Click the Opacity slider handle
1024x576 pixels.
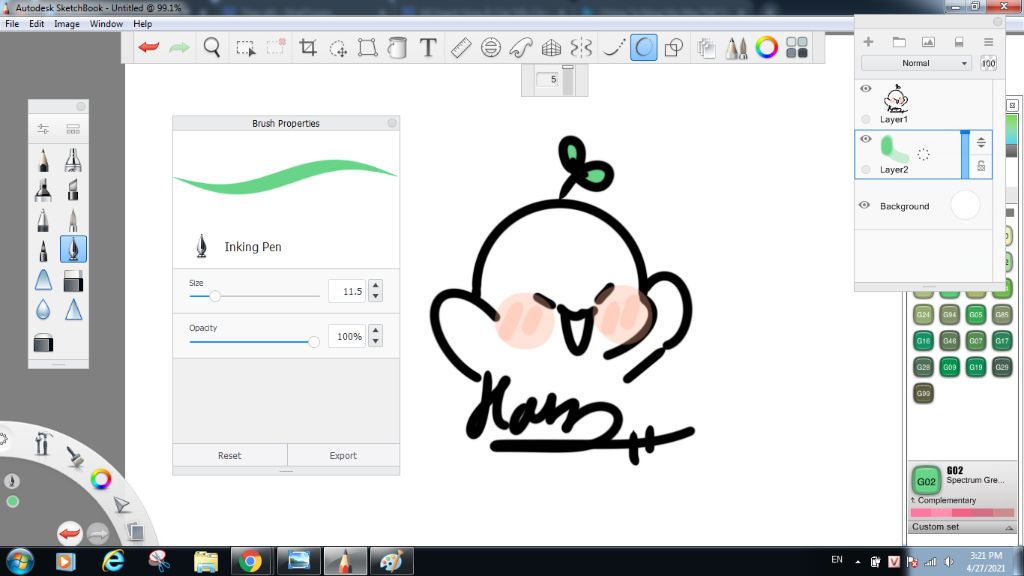click(313, 342)
